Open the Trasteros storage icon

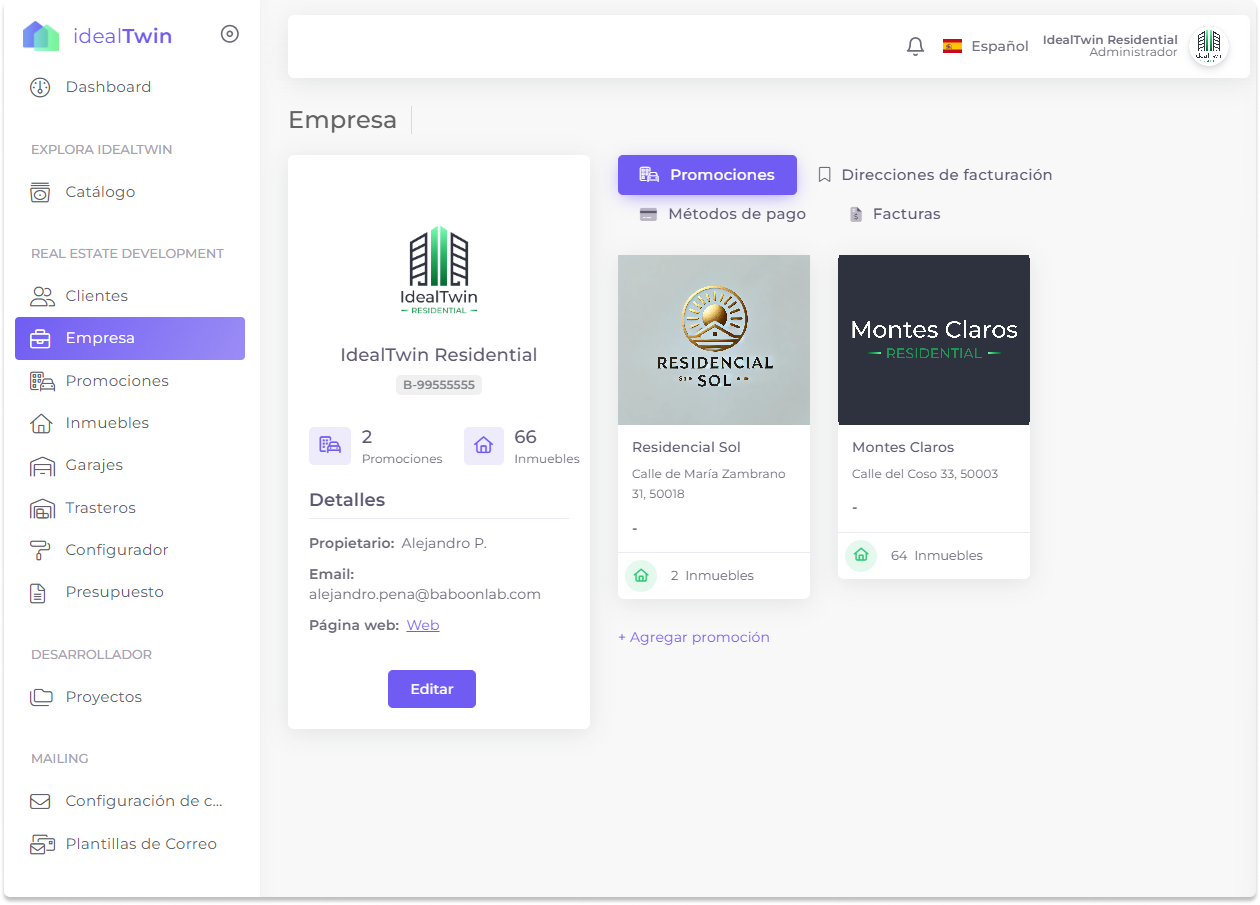(x=42, y=508)
